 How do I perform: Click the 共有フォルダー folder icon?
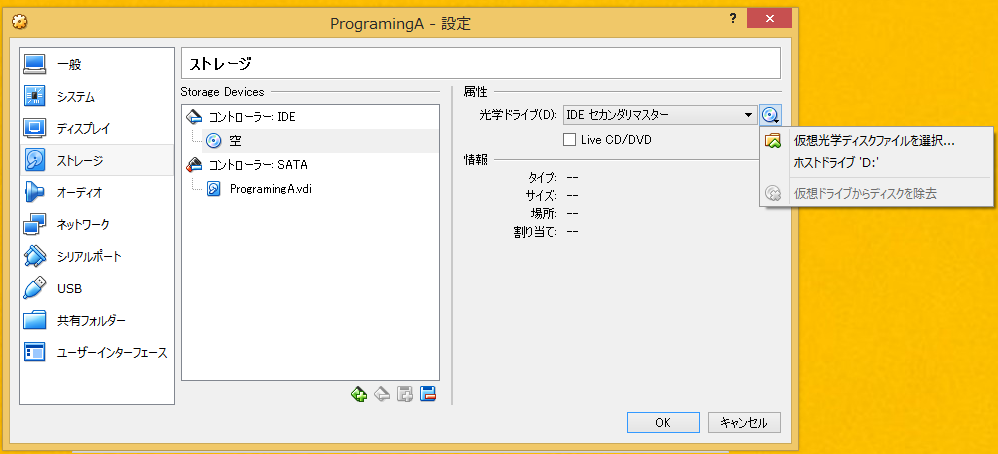(x=35, y=320)
